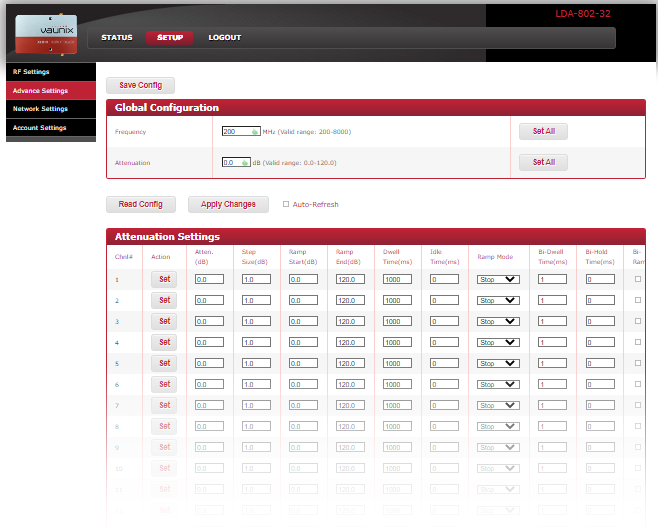Click Set All for Frequency

pos(543,131)
